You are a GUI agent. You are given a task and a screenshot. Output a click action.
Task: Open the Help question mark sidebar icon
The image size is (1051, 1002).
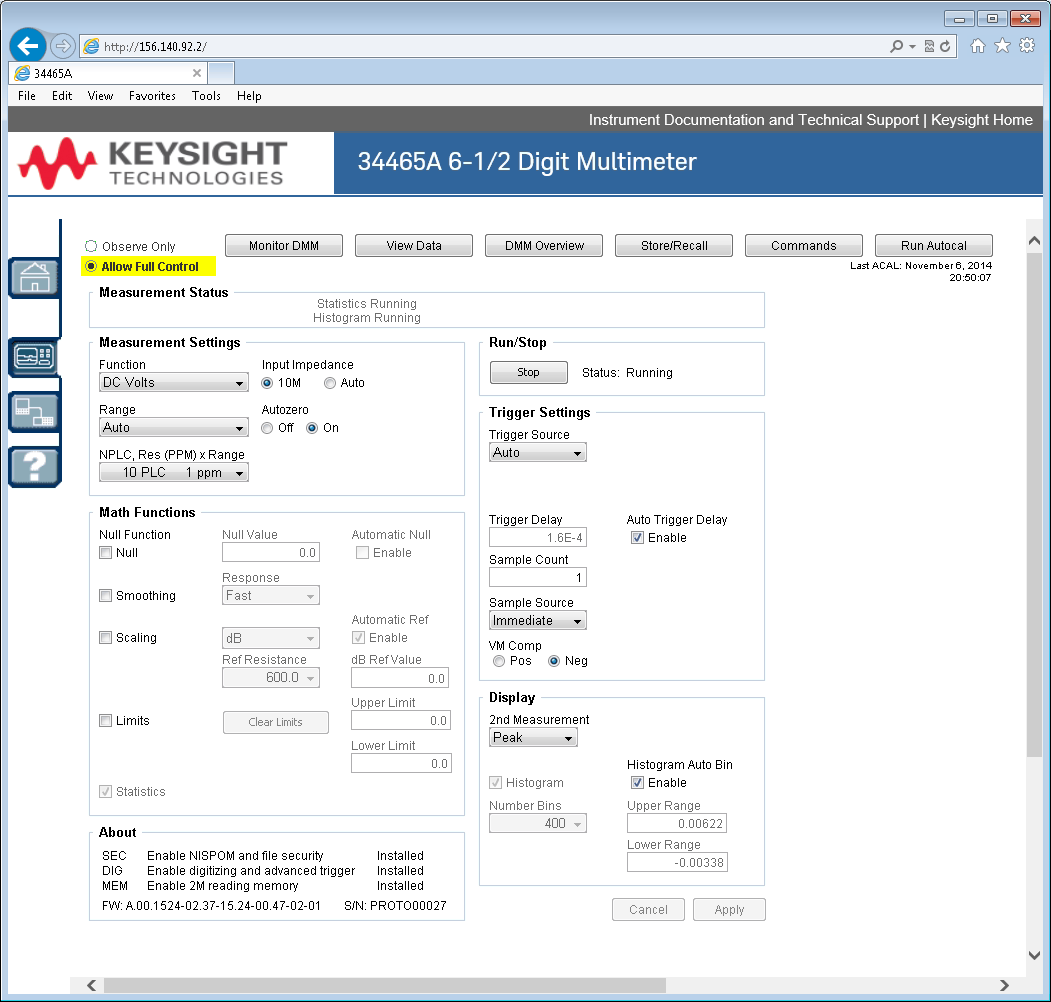click(34, 466)
